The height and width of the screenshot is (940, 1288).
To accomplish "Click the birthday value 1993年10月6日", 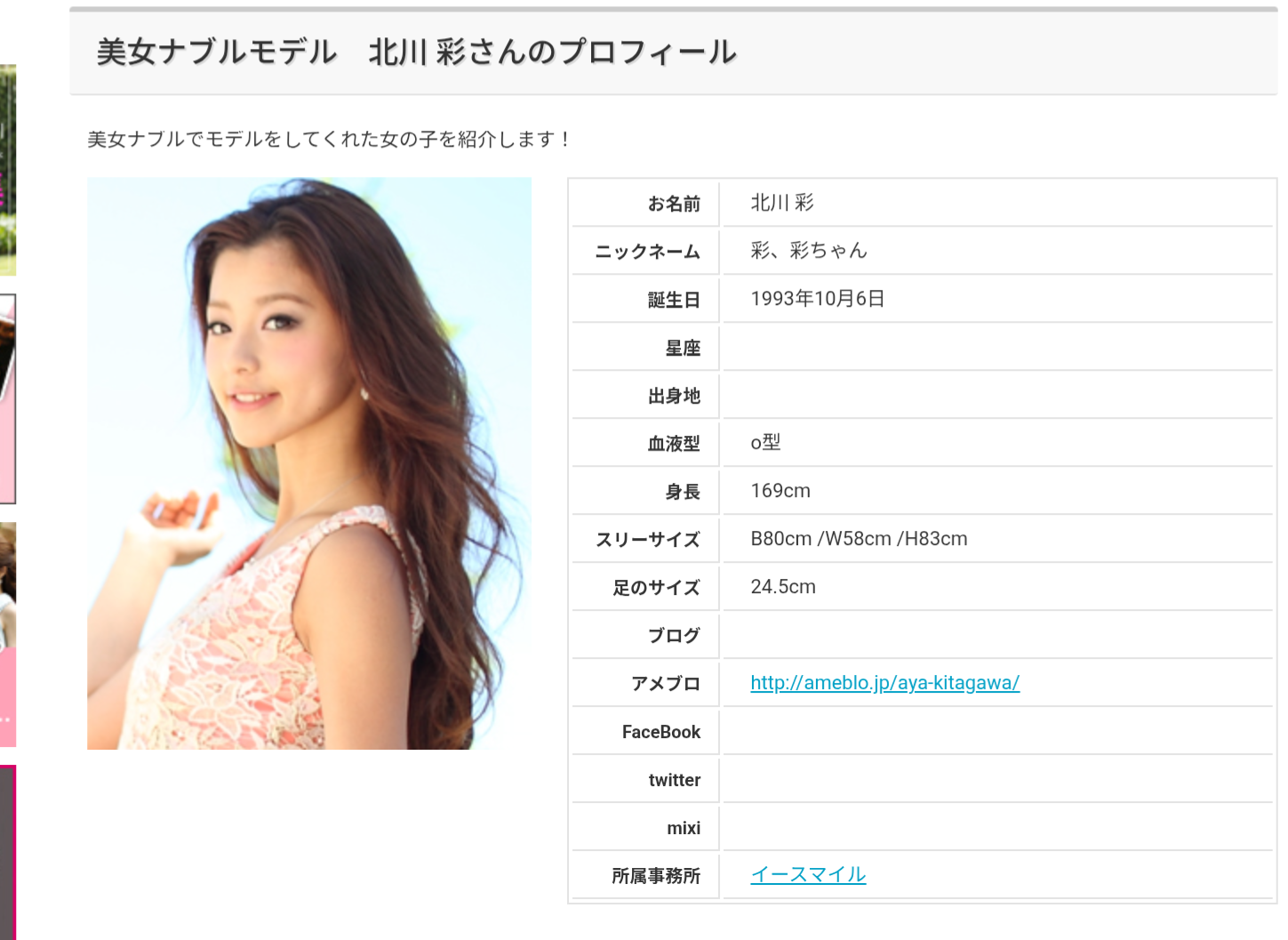I will coord(817,299).
